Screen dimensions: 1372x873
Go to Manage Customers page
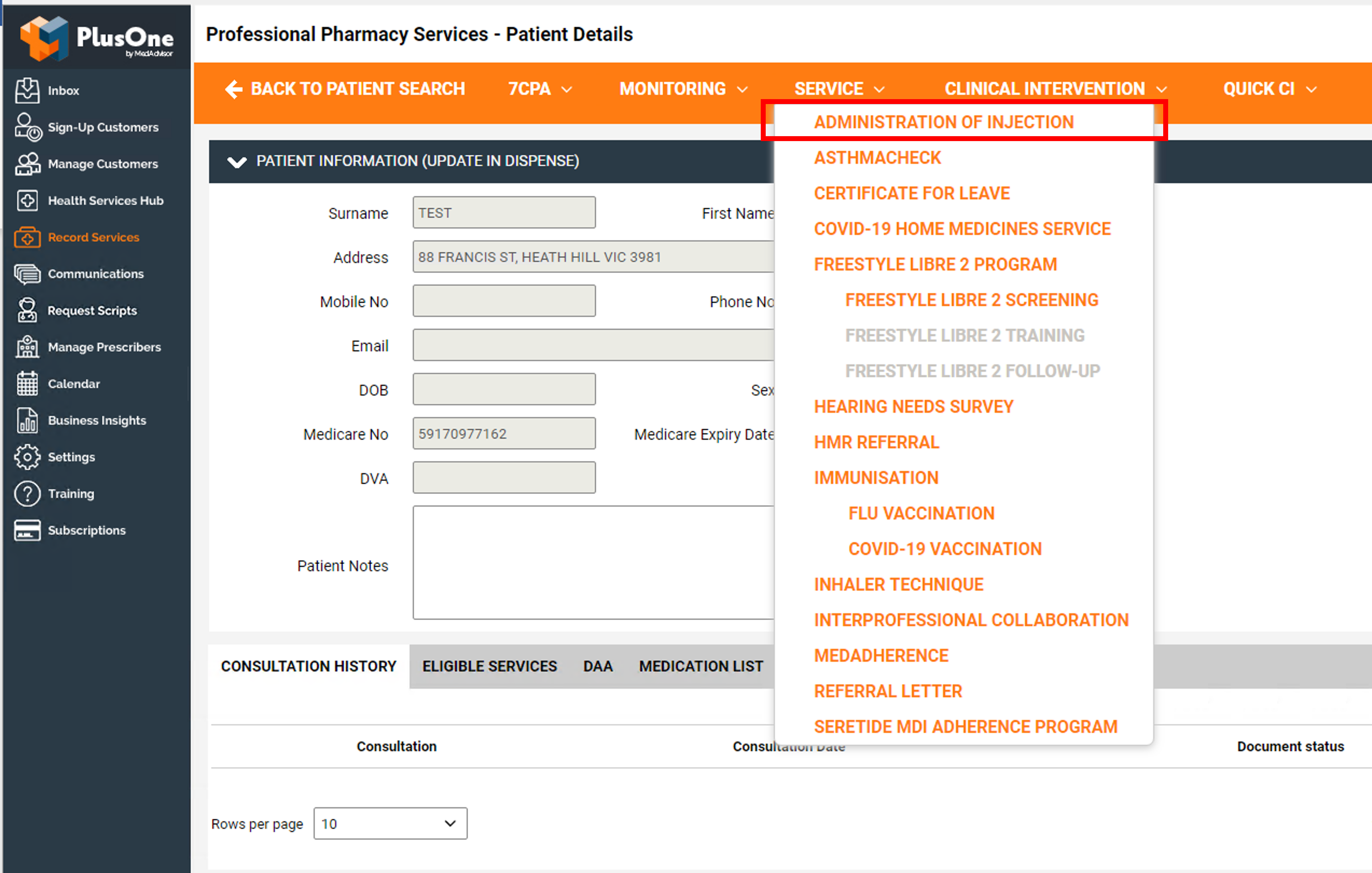pyautogui.click(x=103, y=164)
